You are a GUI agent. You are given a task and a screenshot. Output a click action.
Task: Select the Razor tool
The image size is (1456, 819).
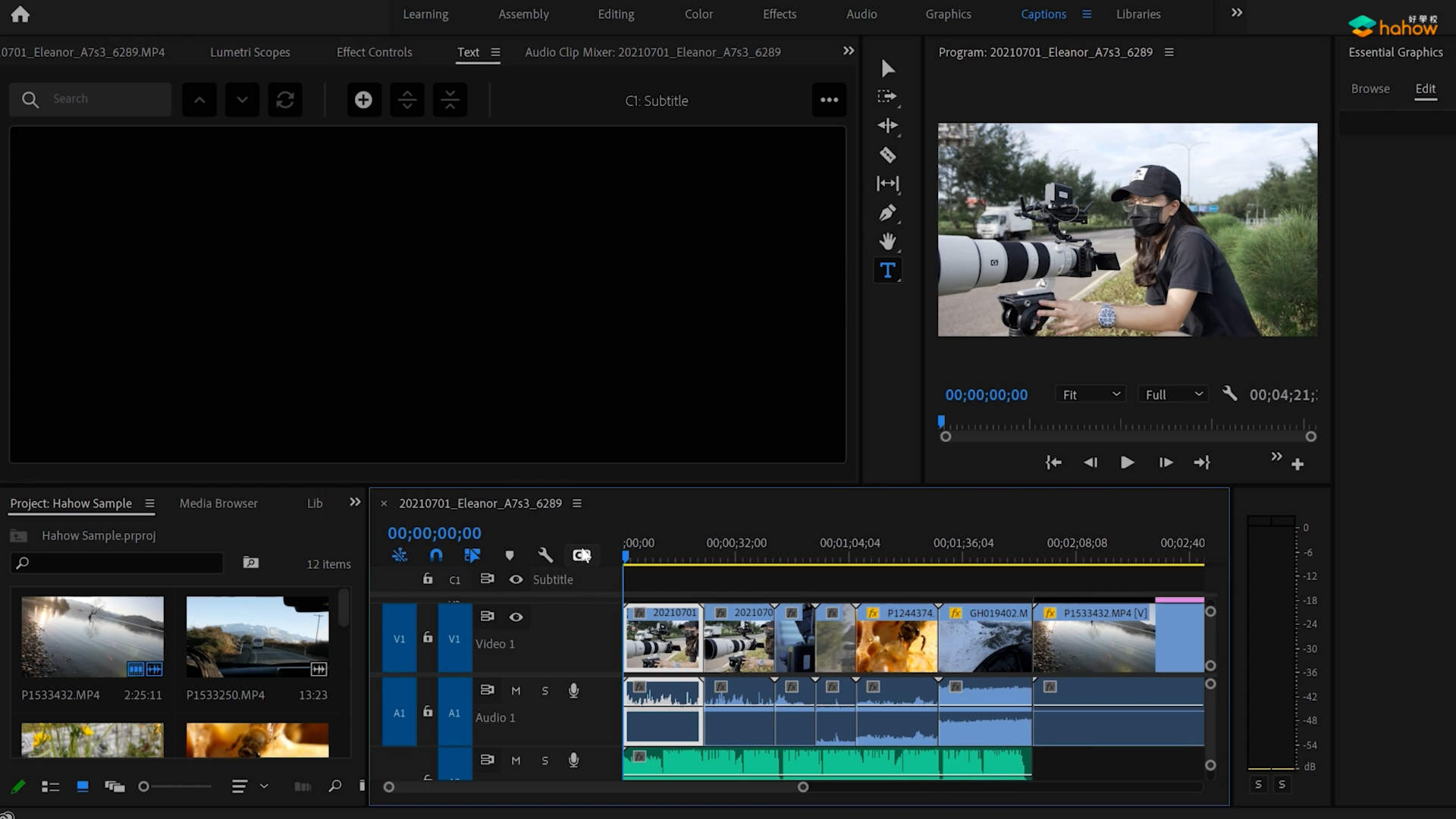887,155
